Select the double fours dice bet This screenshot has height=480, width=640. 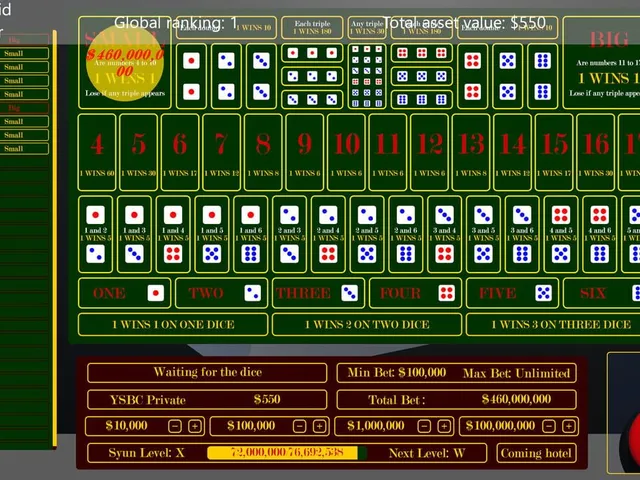pos(473,76)
